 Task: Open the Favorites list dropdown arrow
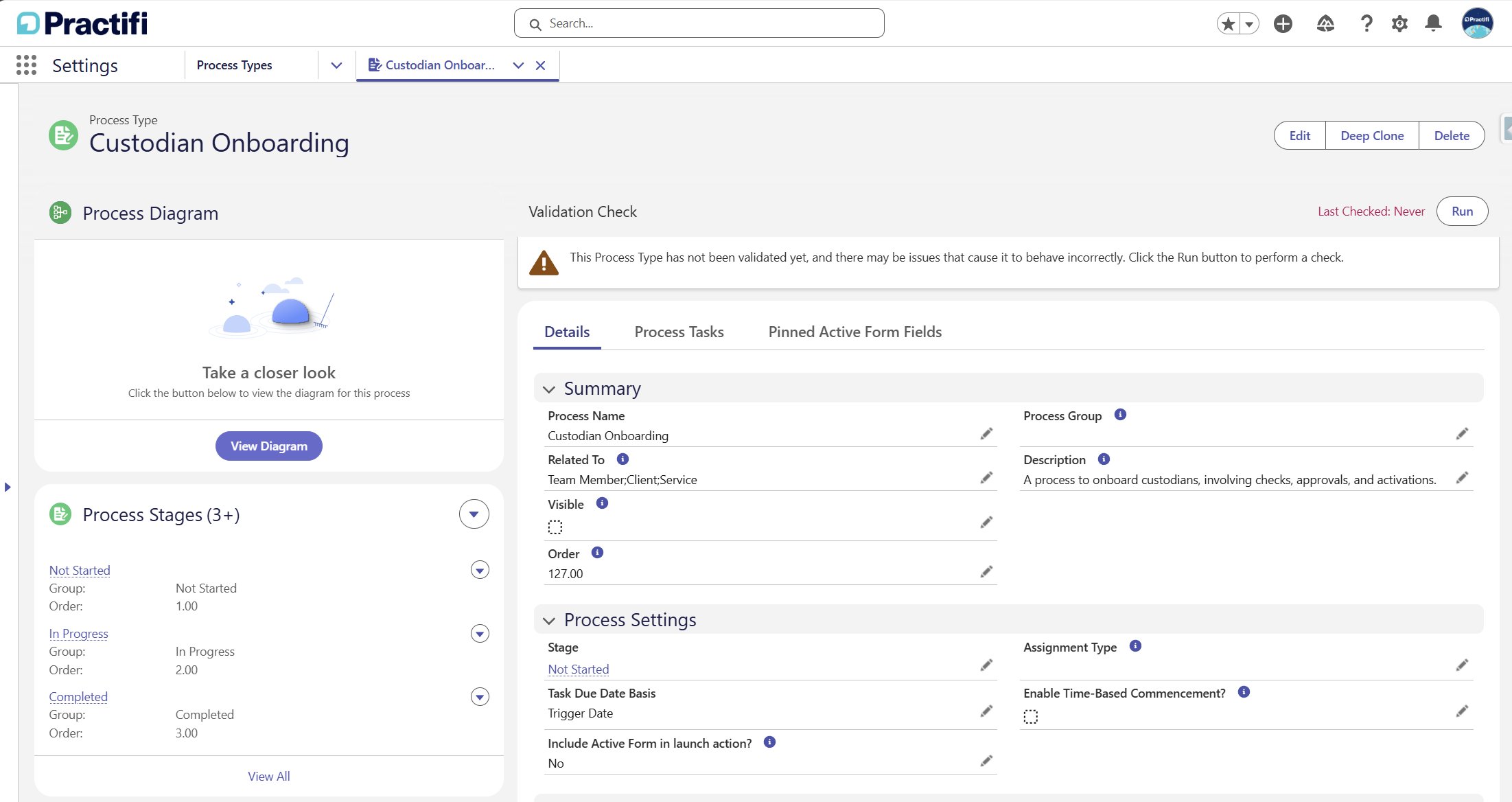[1250, 24]
